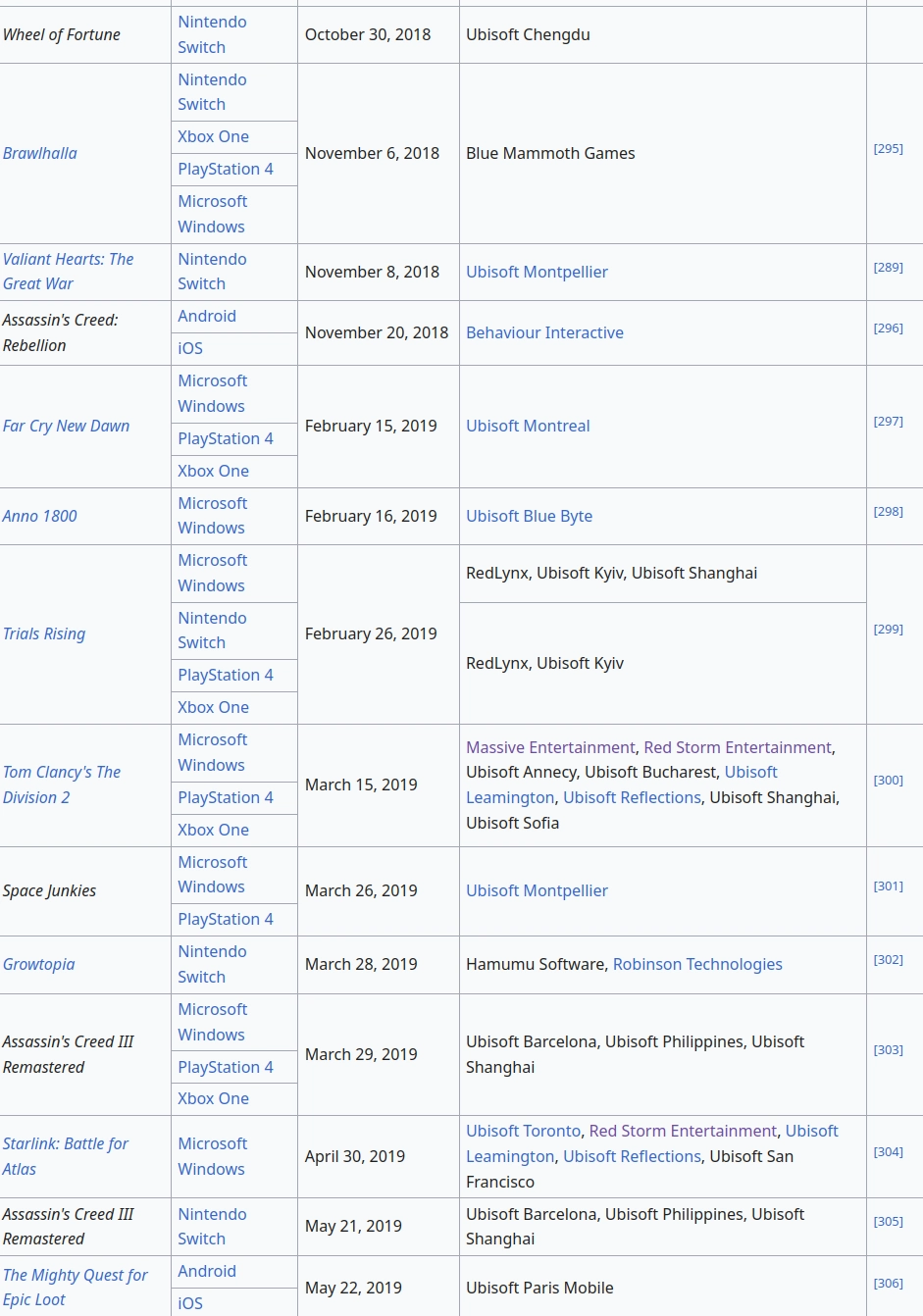Jump to citation reference 298

coord(888,512)
